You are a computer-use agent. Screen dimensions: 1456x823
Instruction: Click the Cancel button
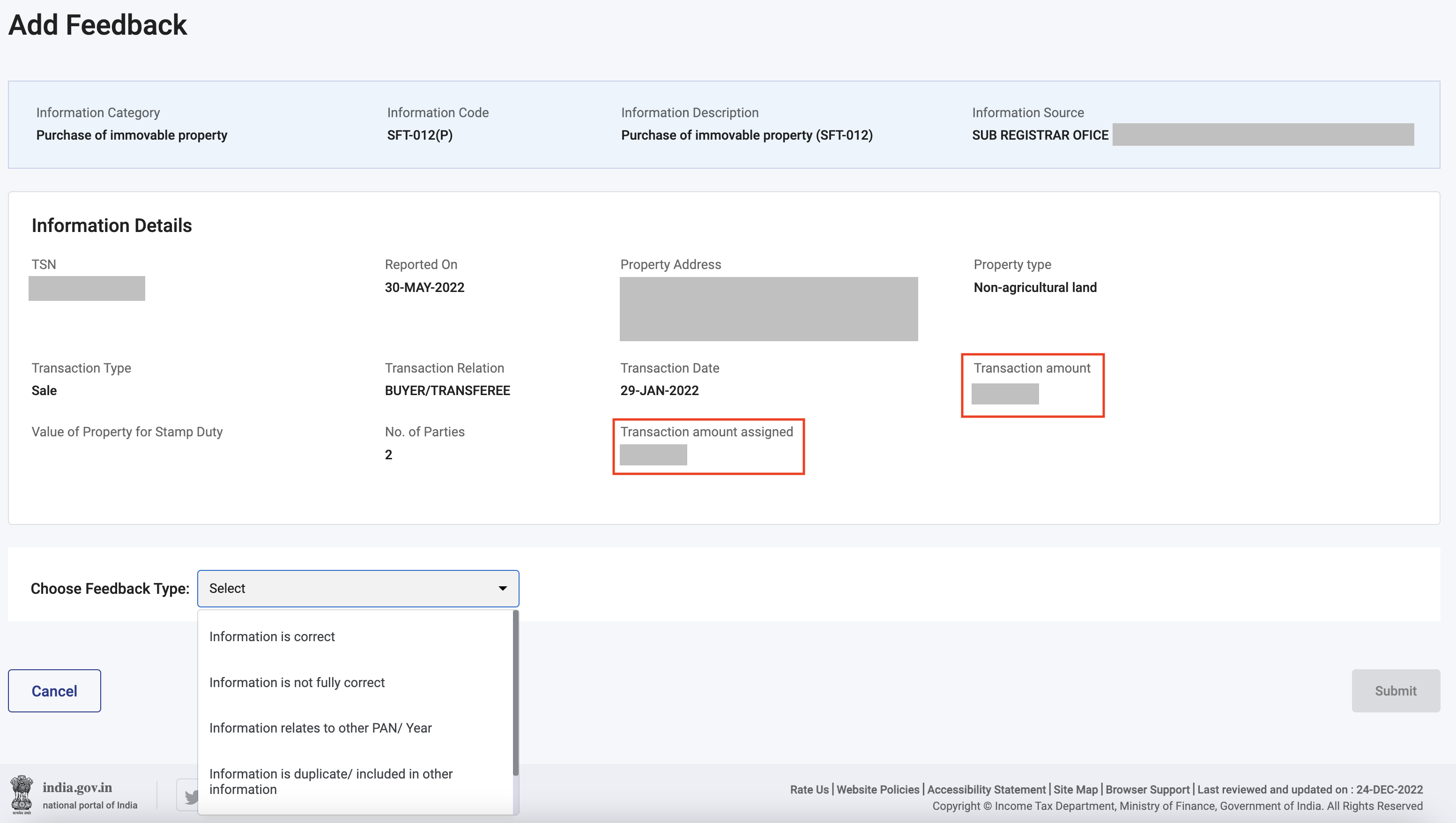pyautogui.click(x=54, y=691)
